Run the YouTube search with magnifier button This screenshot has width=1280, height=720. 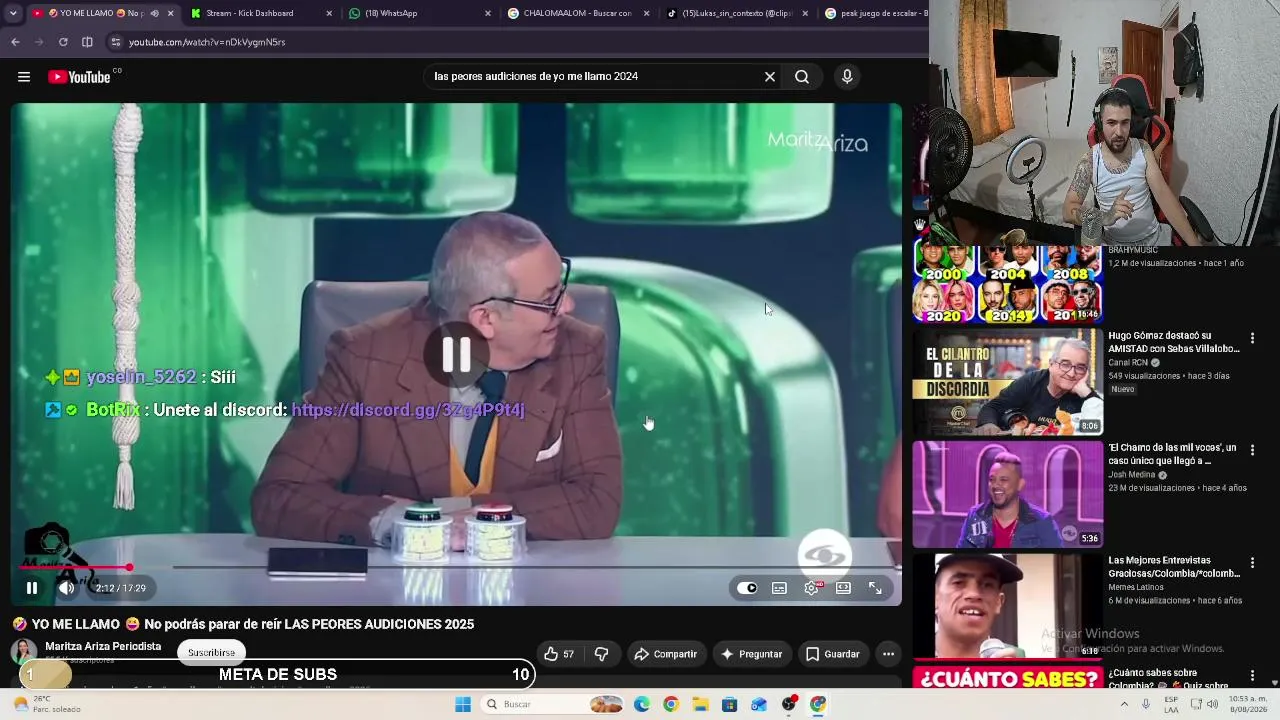[x=802, y=77]
